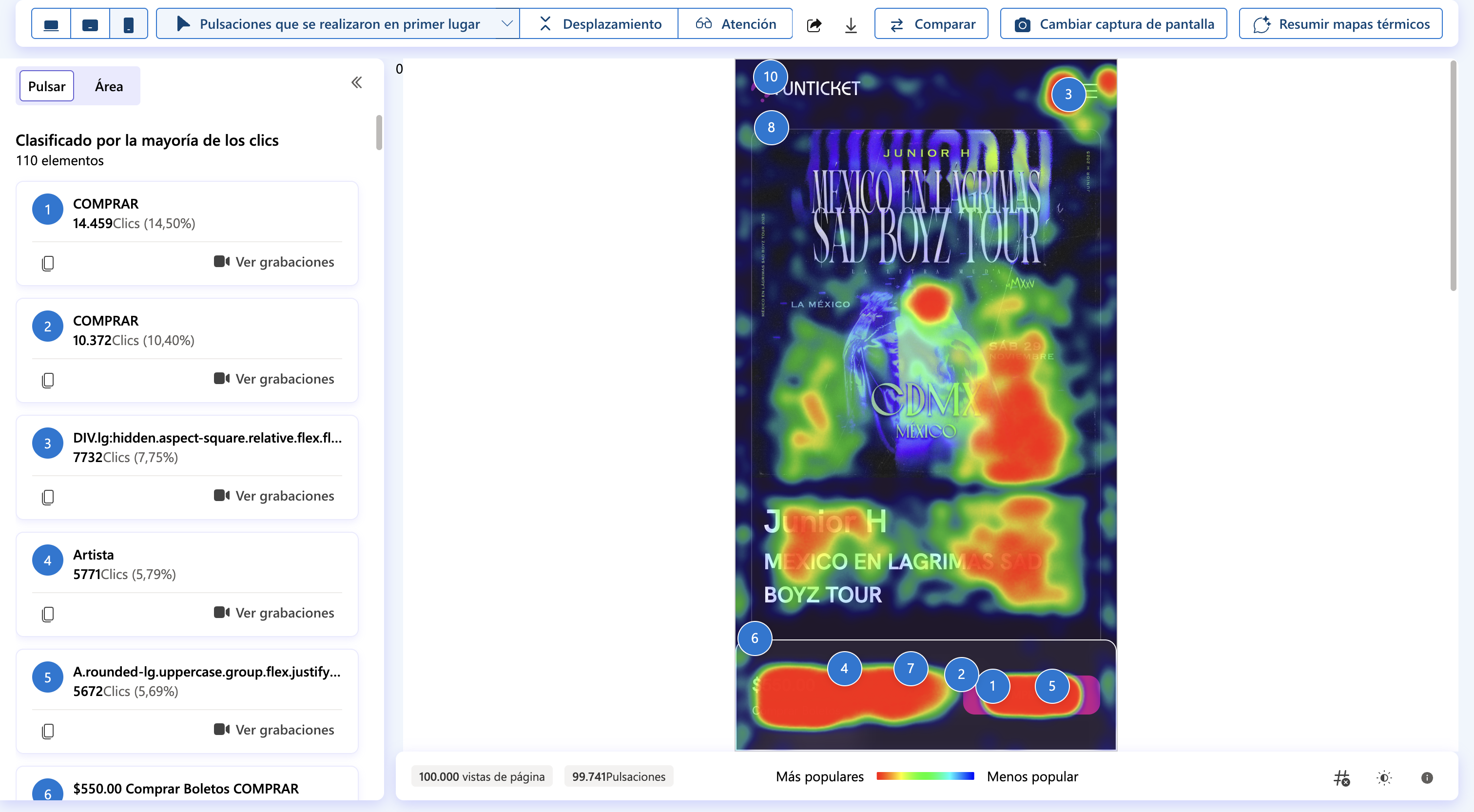Select the Pulsar tab

click(x=46, y=86)
